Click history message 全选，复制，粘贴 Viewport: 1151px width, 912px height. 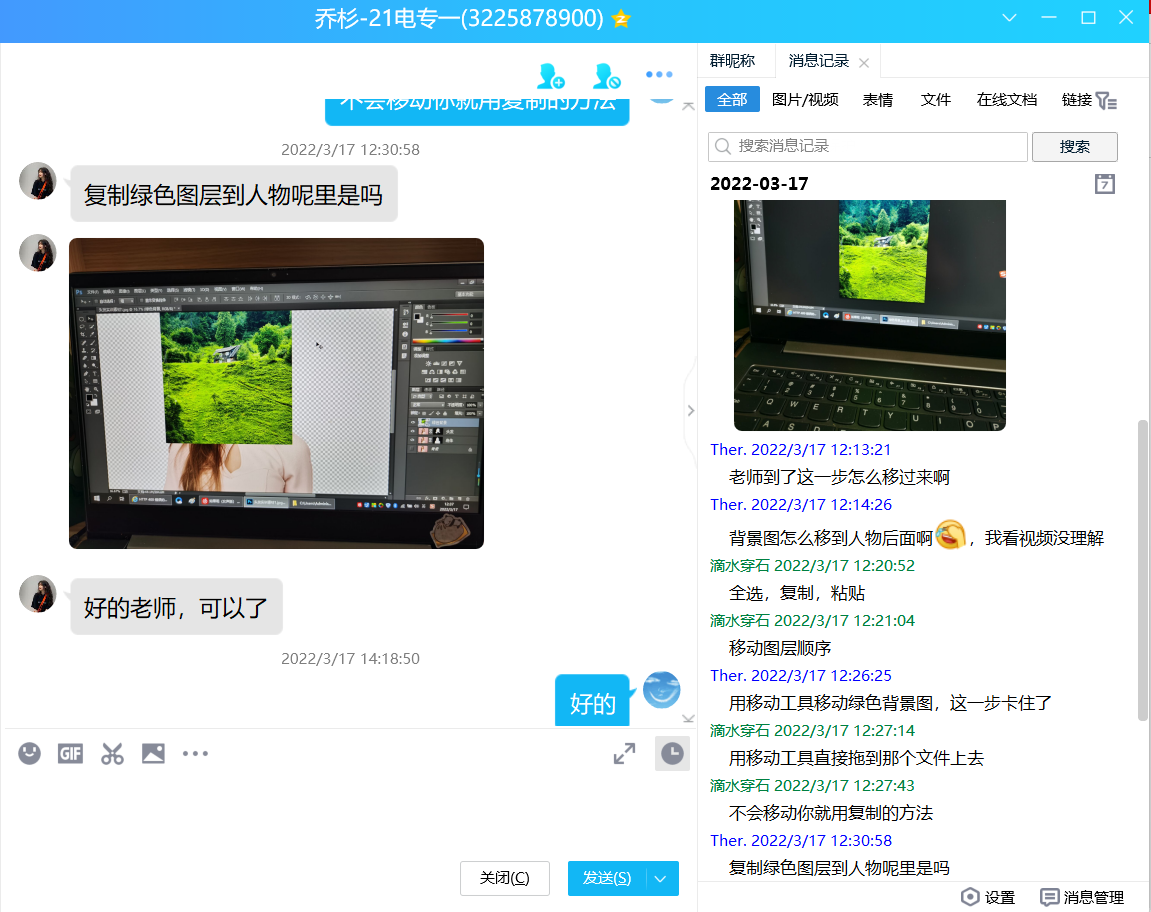tap(797, 593)
